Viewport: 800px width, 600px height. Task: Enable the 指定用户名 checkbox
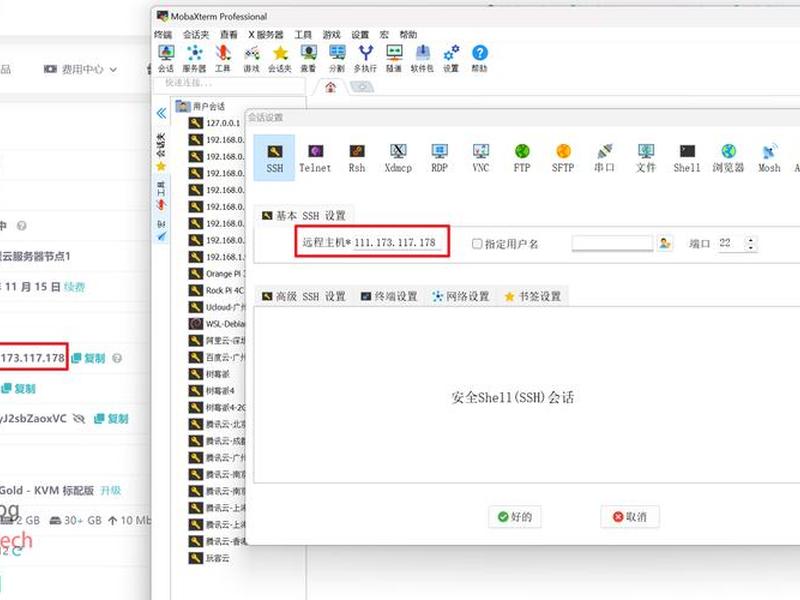click(x=477, y=244)
